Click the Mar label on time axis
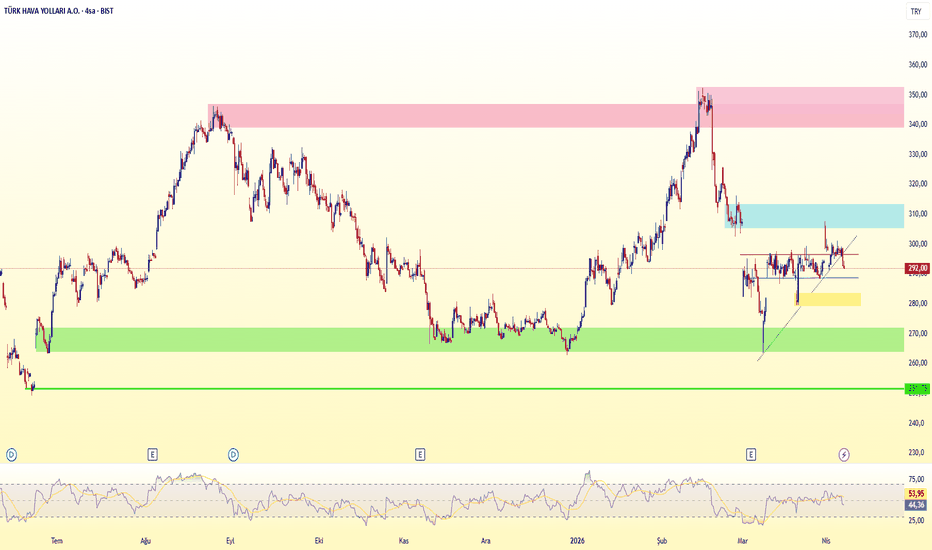This screenshot has height=550, width=932. coord(742,540)
